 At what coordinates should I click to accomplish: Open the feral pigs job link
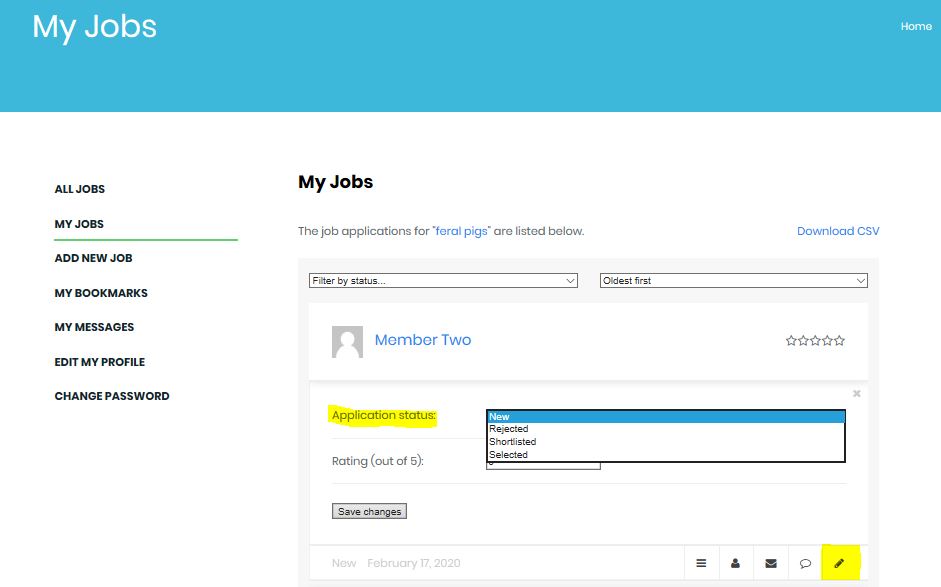pyautogui.click(x=461, y=231)
